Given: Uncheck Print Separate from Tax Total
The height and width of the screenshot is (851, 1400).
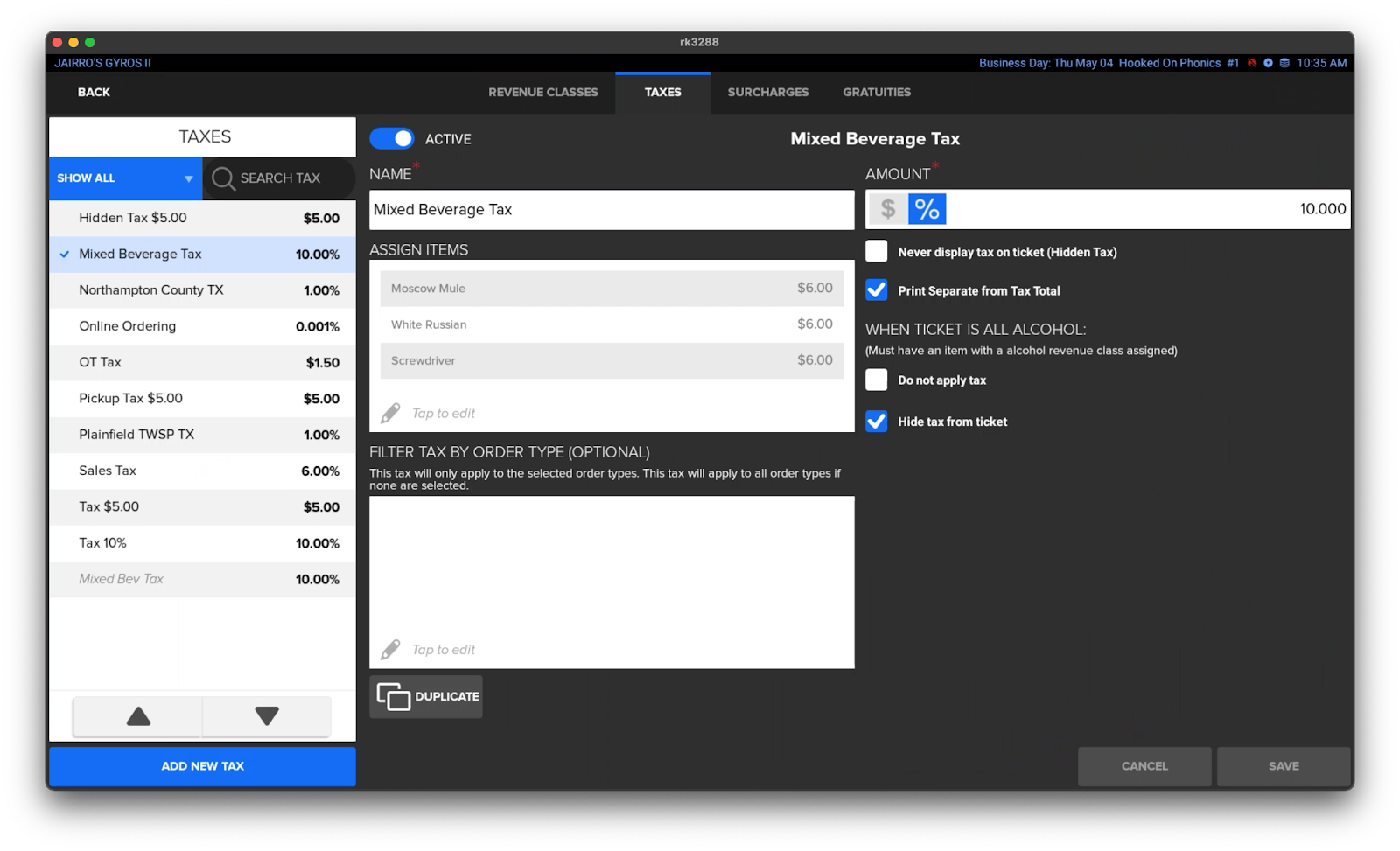Looking at the screenshot, I should point(876,290).
